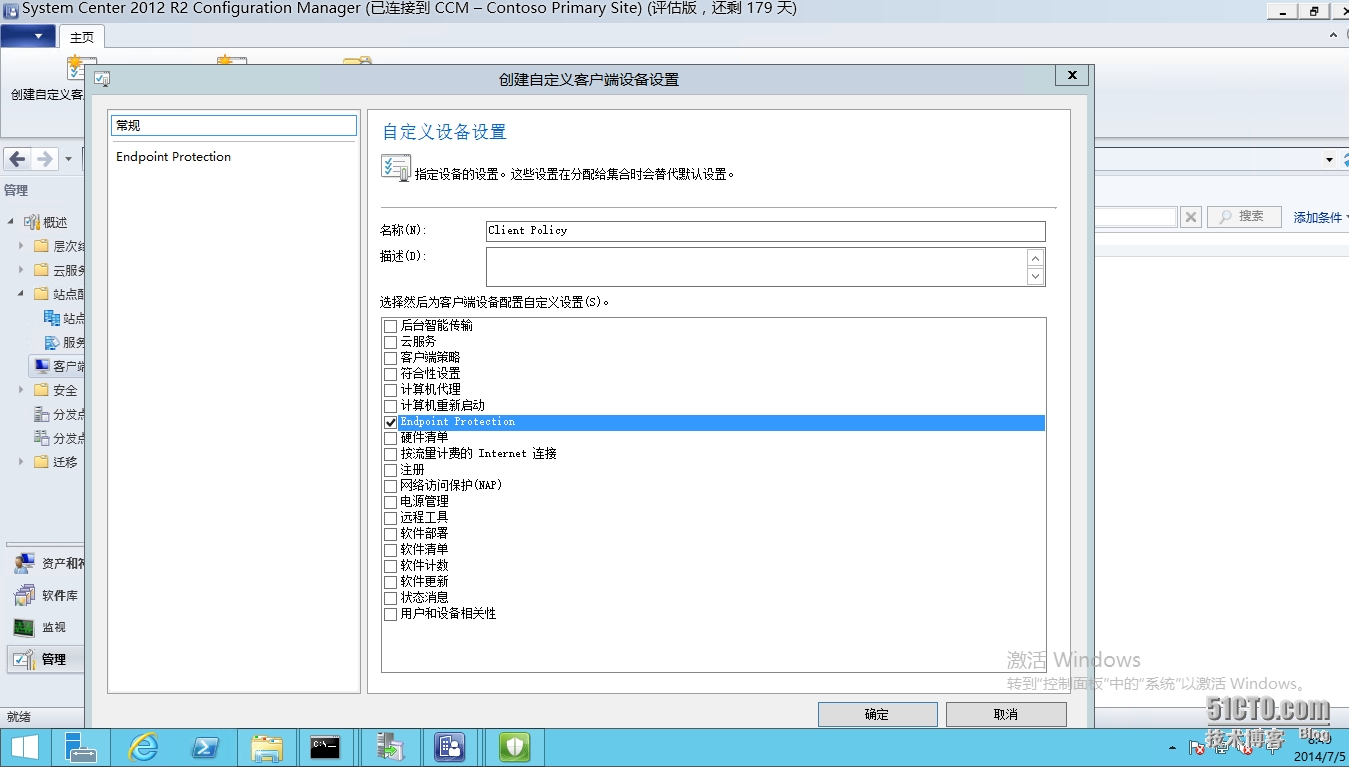Expand the 云服务 folder arrow in tree

pos(22,270)
